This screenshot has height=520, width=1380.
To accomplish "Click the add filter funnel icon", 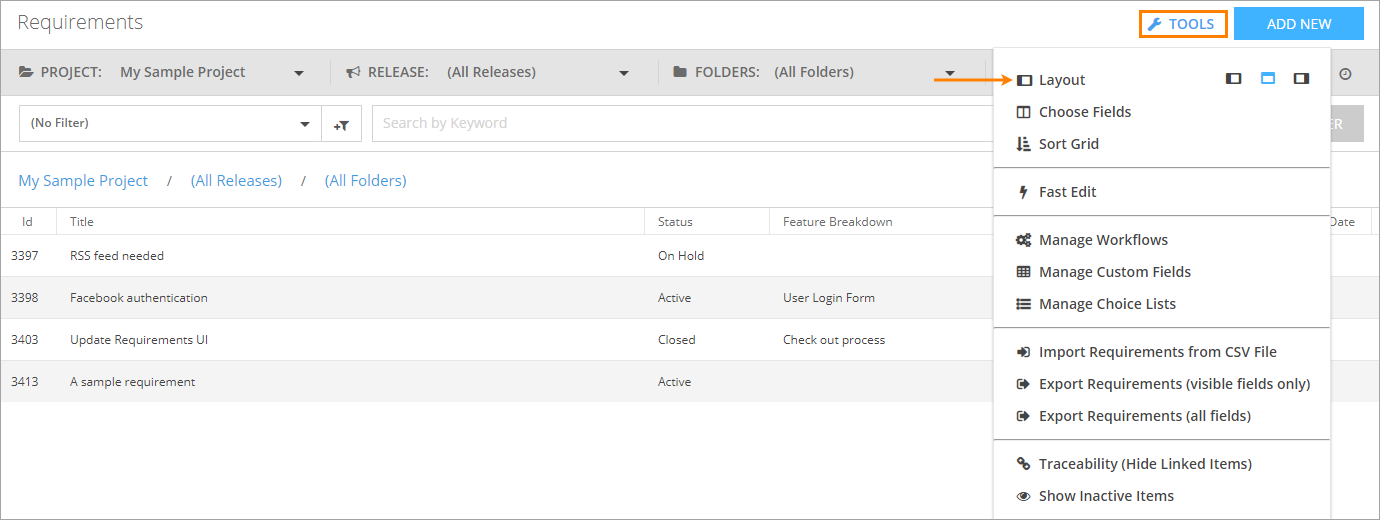I will (341, 124).
